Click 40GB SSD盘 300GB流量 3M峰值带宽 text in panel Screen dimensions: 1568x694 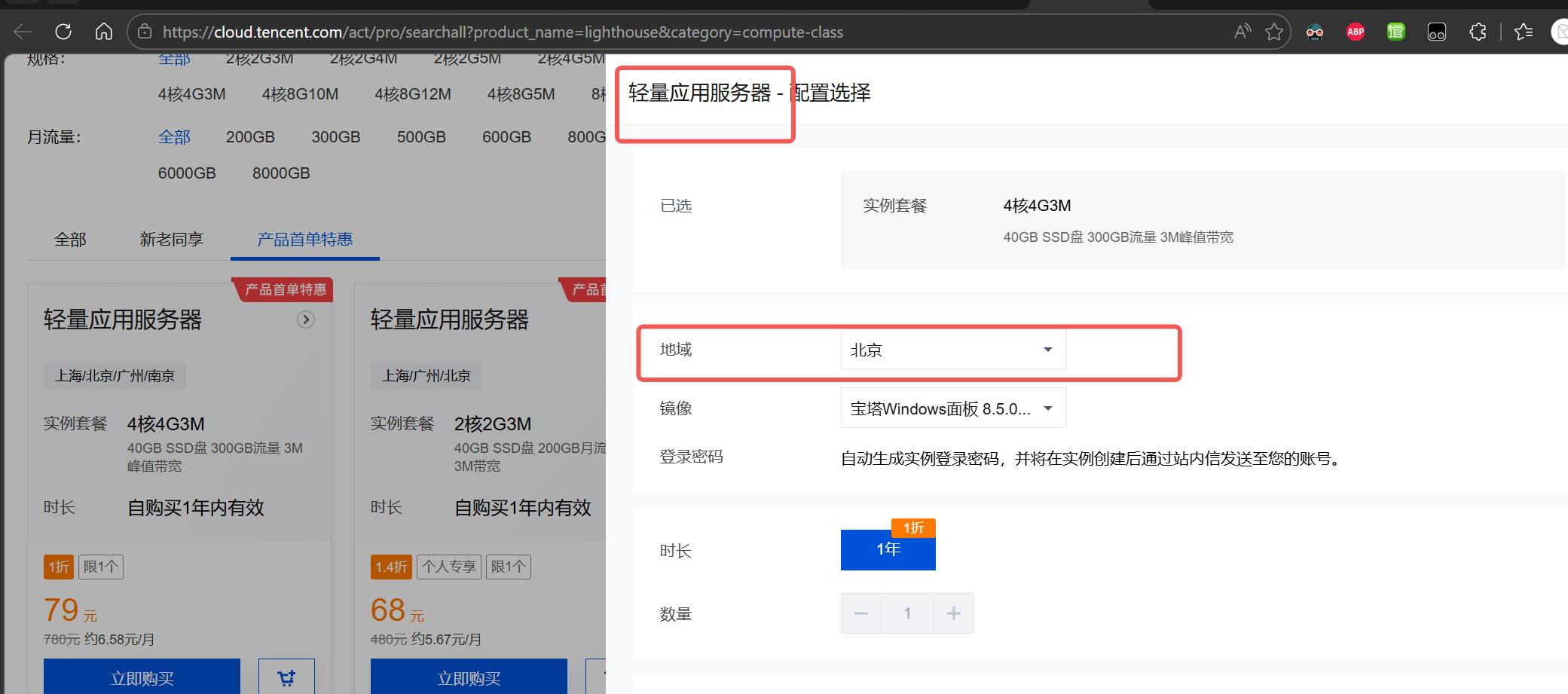pos(1118,237)
